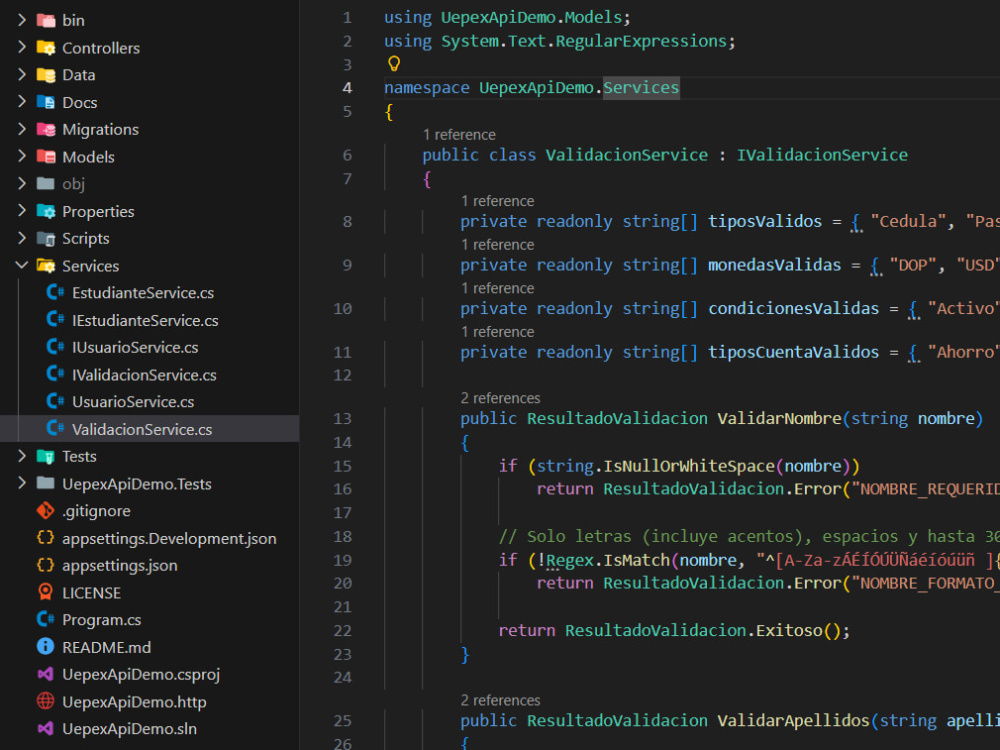Image resolution: width=1000 pixels, height=750 pixels.
Task: Open IUsuarioService.cs in explorer
Action: 135,348
